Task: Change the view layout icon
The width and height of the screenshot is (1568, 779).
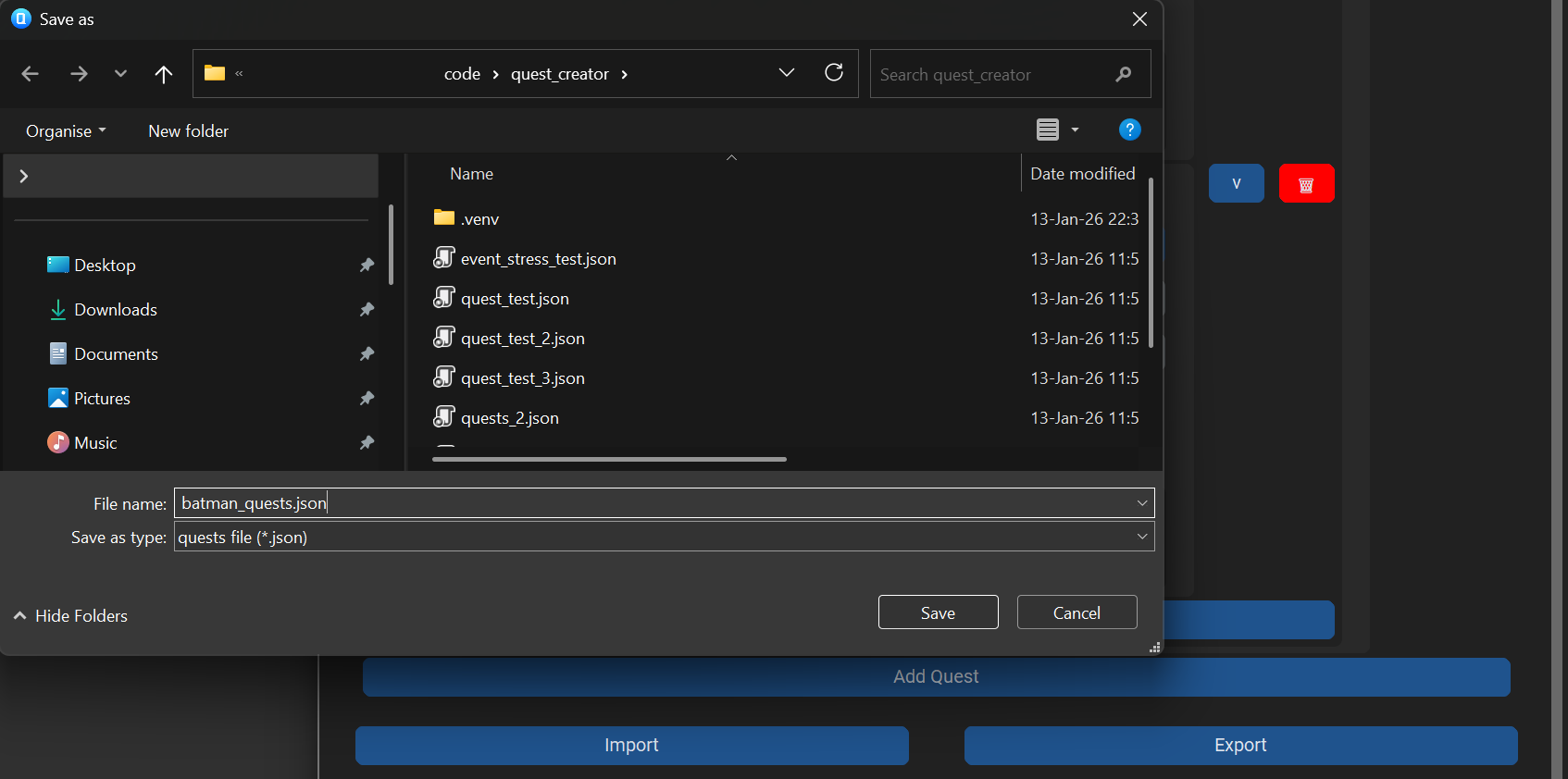Action: [x=1048, y=130]
